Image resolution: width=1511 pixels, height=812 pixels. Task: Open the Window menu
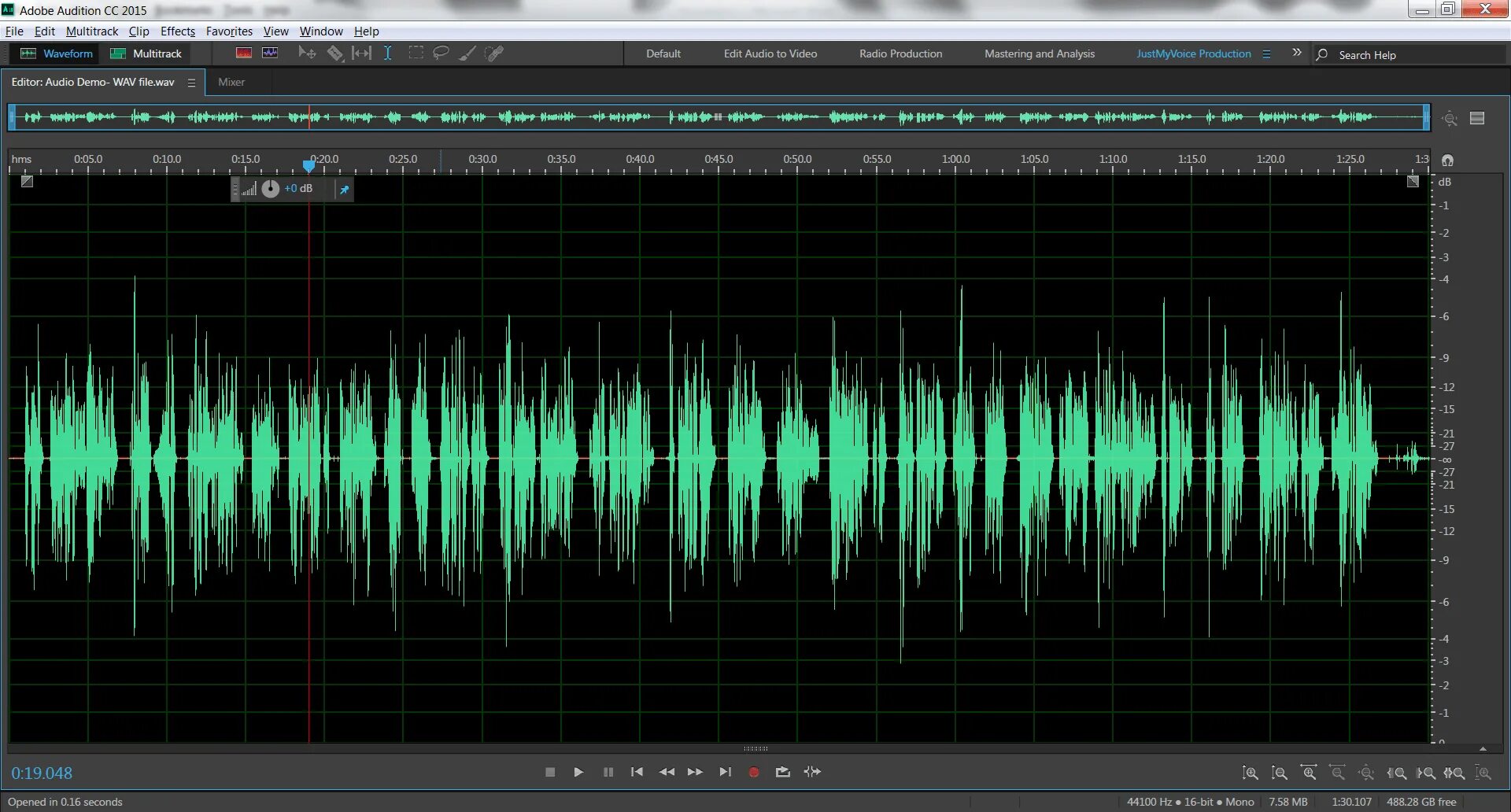(x=321, y=31)
